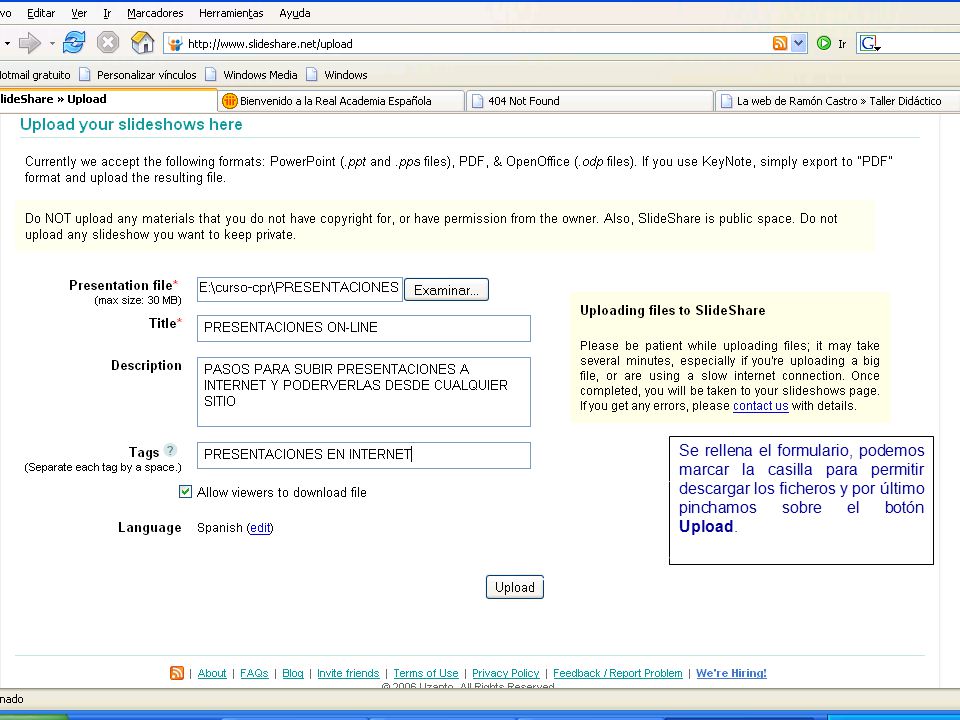This screenshot has height=720, width=960.
Task: Click the footer RSS feed icon
Action: pyautogui.click(x=176, y=673)
